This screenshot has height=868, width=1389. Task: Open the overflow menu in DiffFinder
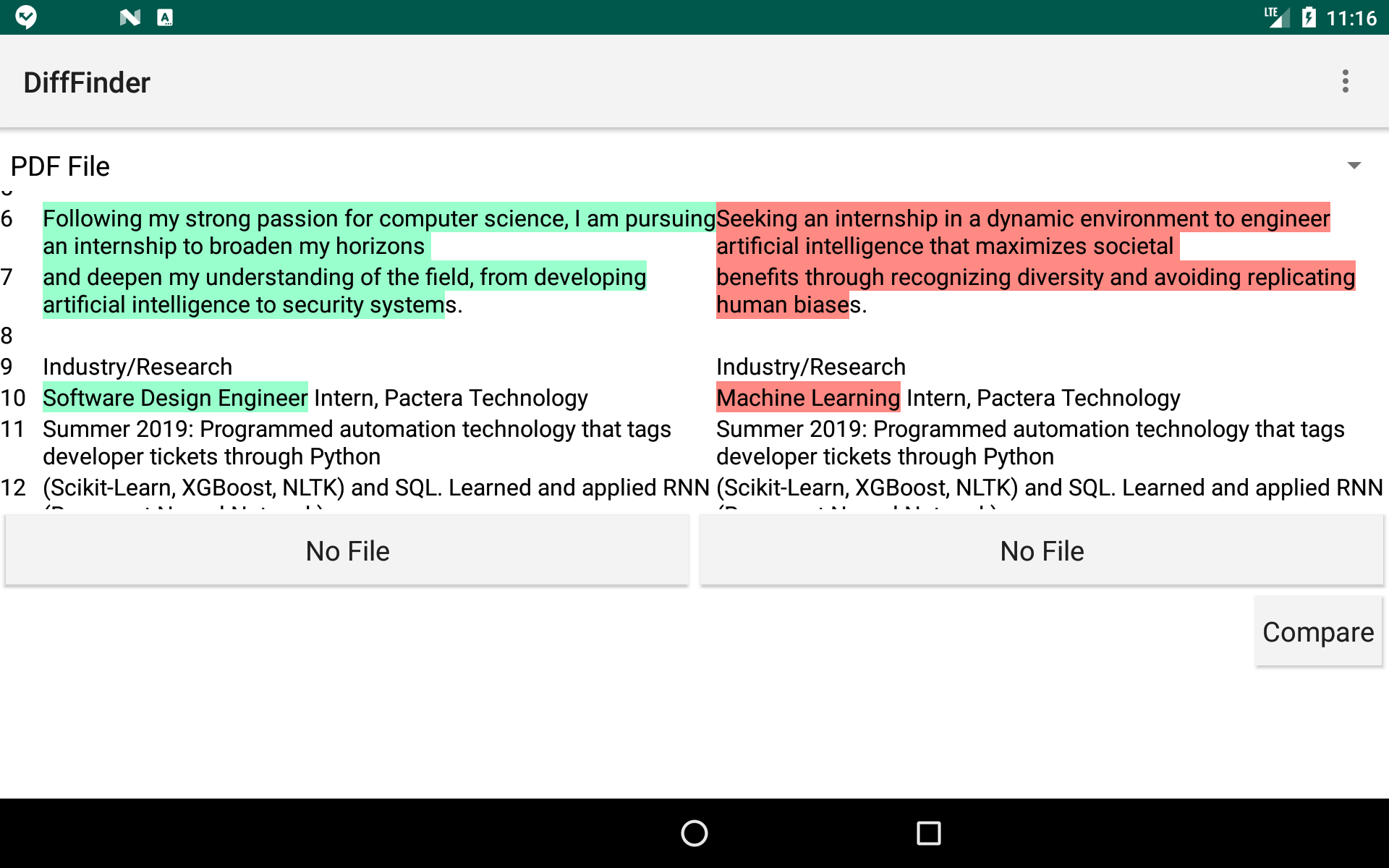[x=1346, y=81]
